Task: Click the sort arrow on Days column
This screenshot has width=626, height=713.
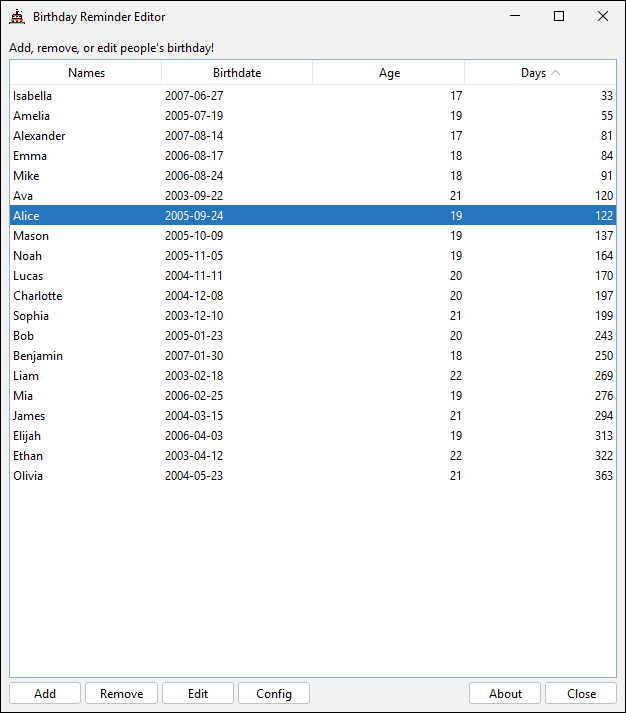Action: [x=556, y=73]
